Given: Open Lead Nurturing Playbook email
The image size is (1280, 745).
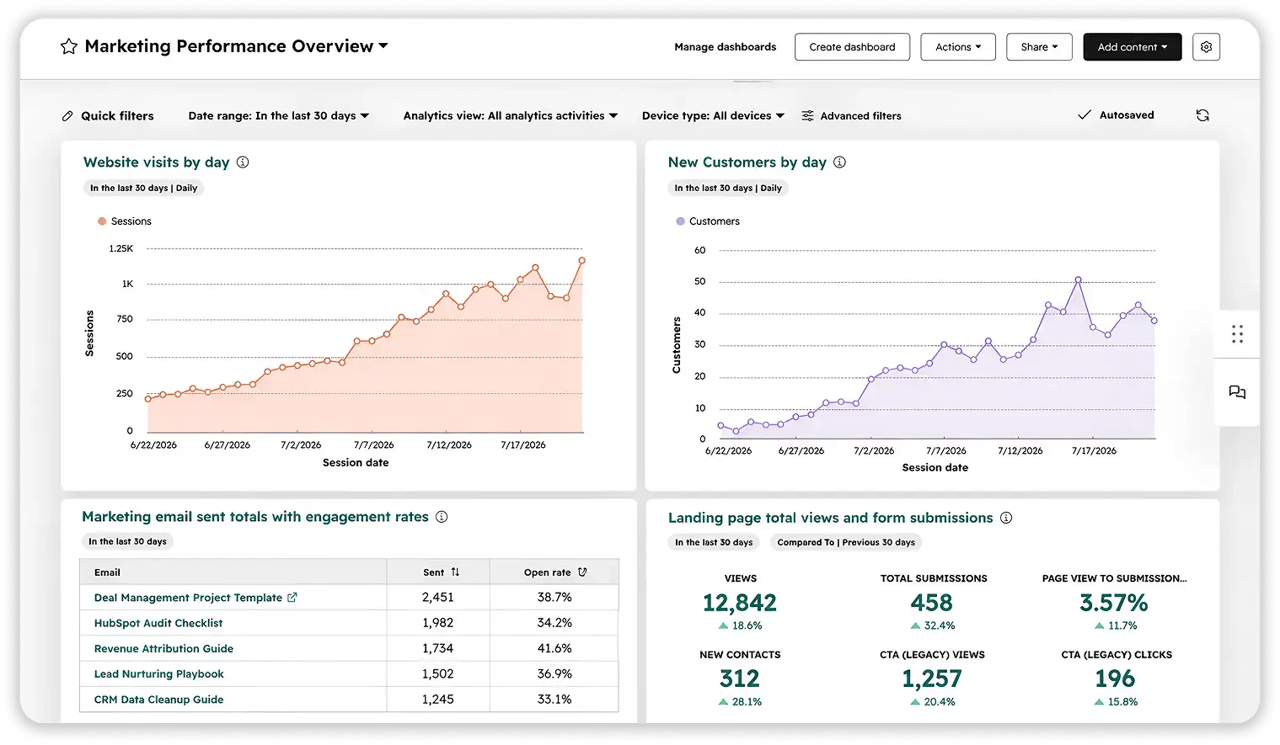Looking at the screenshot, I should 159,674.
